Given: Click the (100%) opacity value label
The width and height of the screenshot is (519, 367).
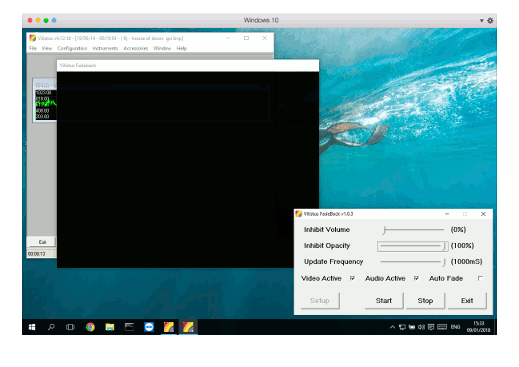Looking at the screenshot, I should tap(462, 246).
